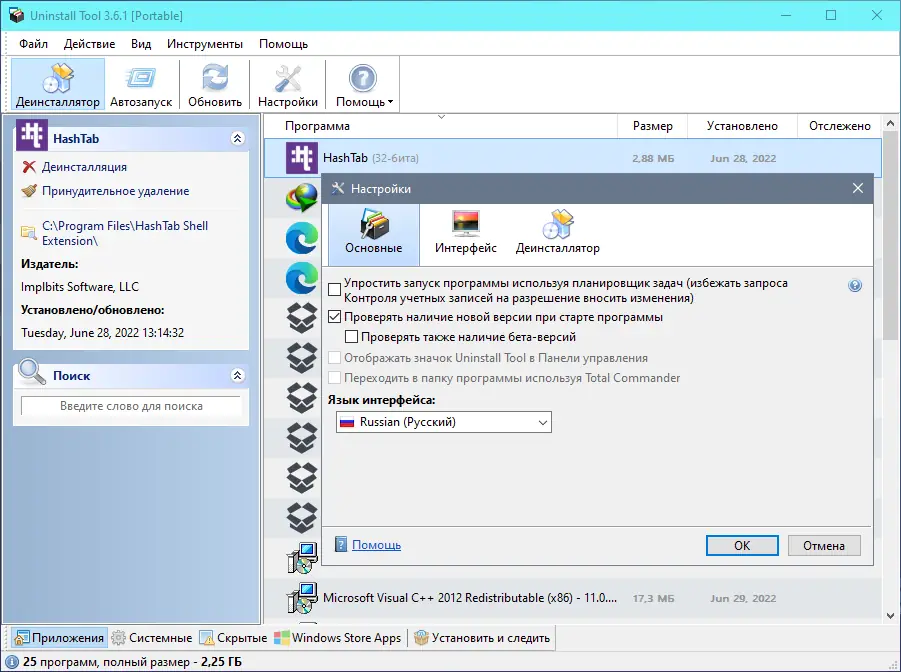Click the broom icon for forced removal
This screenshot has height=672, width=901.
coord(29,191)
